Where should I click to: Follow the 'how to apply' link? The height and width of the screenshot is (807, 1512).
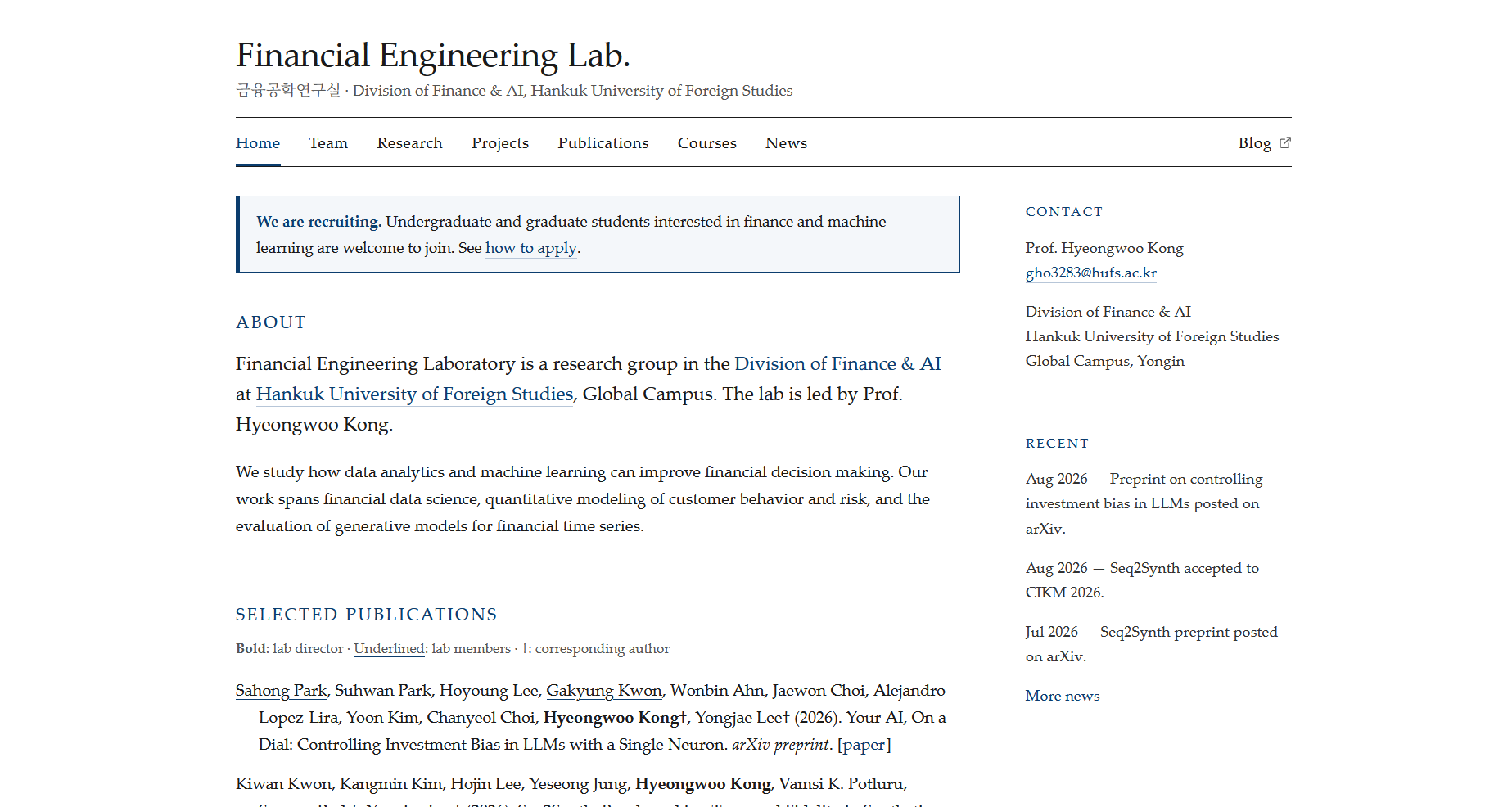pos(531,248)
